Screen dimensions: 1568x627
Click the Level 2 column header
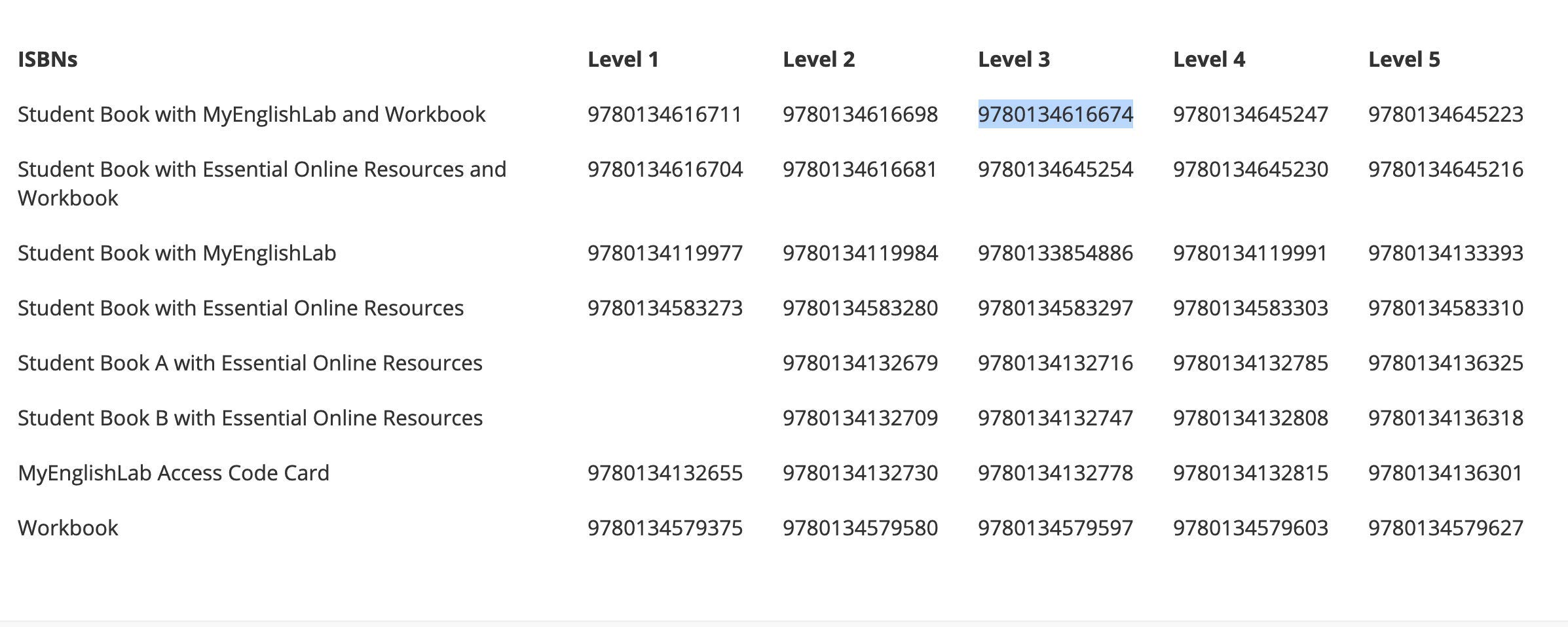pyautogui.click(x=819, y=60)
